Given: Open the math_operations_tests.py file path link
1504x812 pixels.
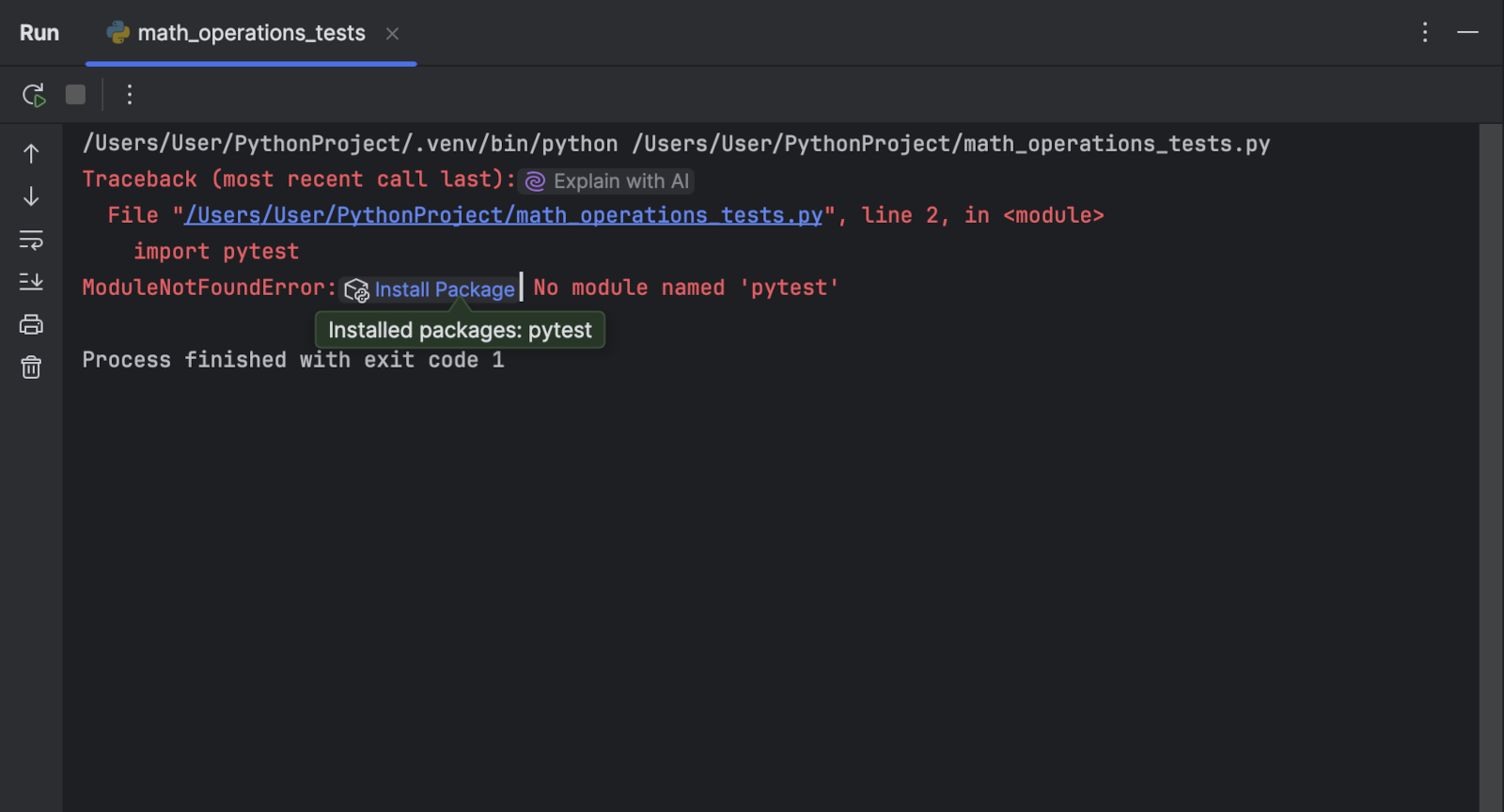Looking at the screenshot, I should 503,216.
